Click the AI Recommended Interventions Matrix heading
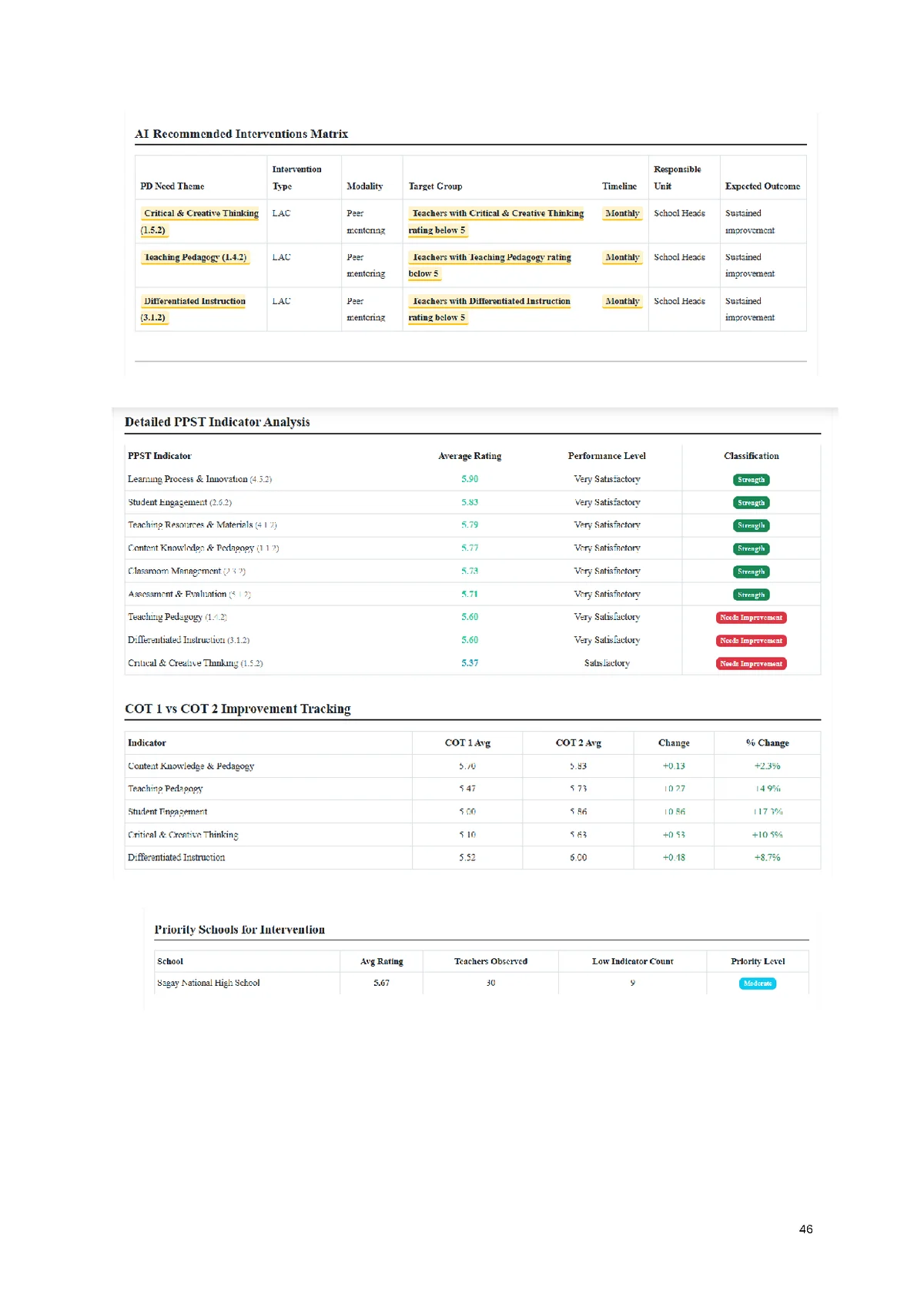Image resolution: width=924 pixels, height=1307 pixels. point(241,134)
